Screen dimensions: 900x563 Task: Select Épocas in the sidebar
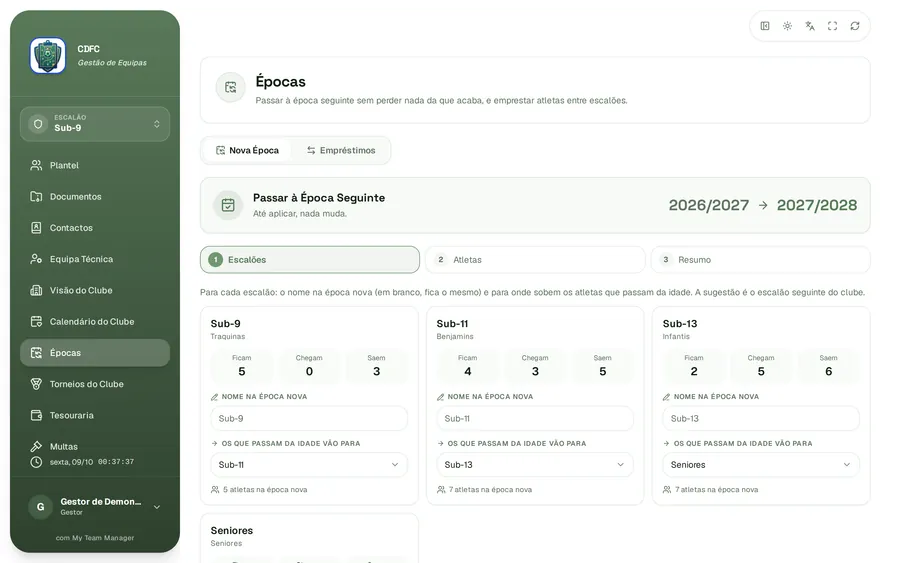(95, 353)
